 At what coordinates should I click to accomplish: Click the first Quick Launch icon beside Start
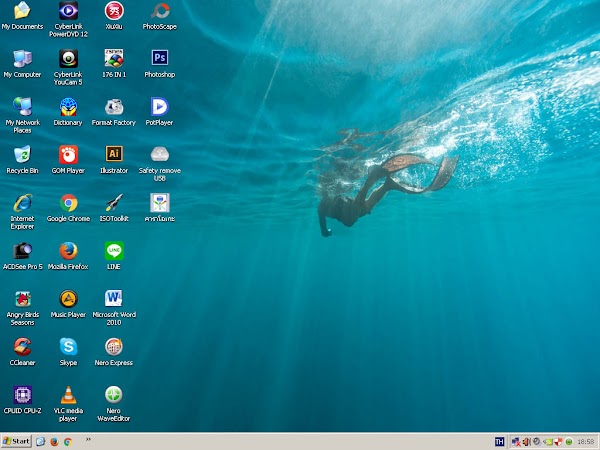coord(41,442)
